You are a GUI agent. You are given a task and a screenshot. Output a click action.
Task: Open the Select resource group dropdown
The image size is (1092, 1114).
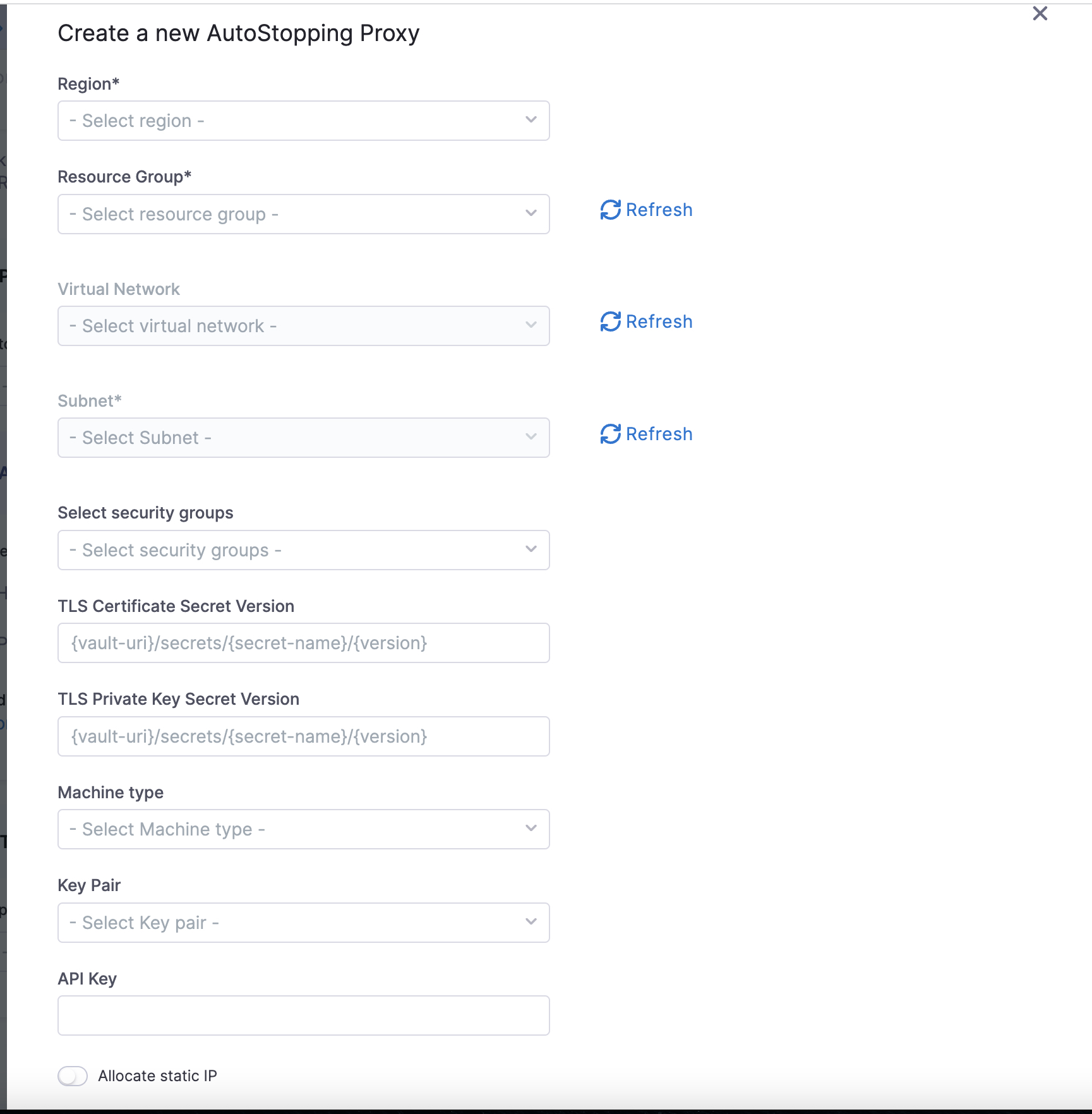point(304,214)
